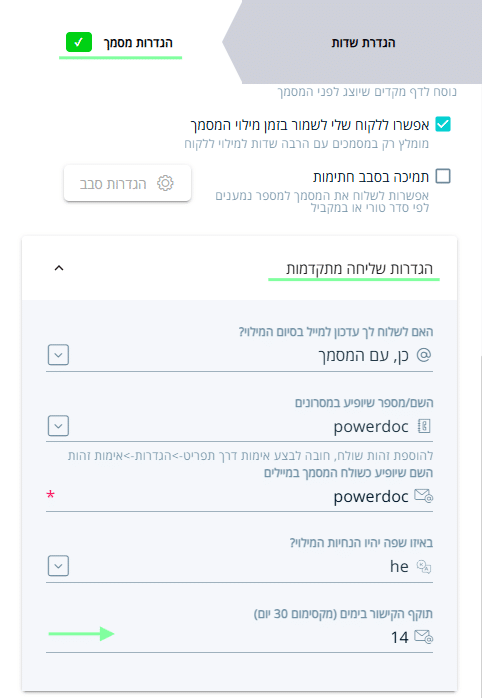The width and height of the screenshot is (482, 698).
Task: Click the envelope icon beside link validity days
Action: click(x=424, y=637)
